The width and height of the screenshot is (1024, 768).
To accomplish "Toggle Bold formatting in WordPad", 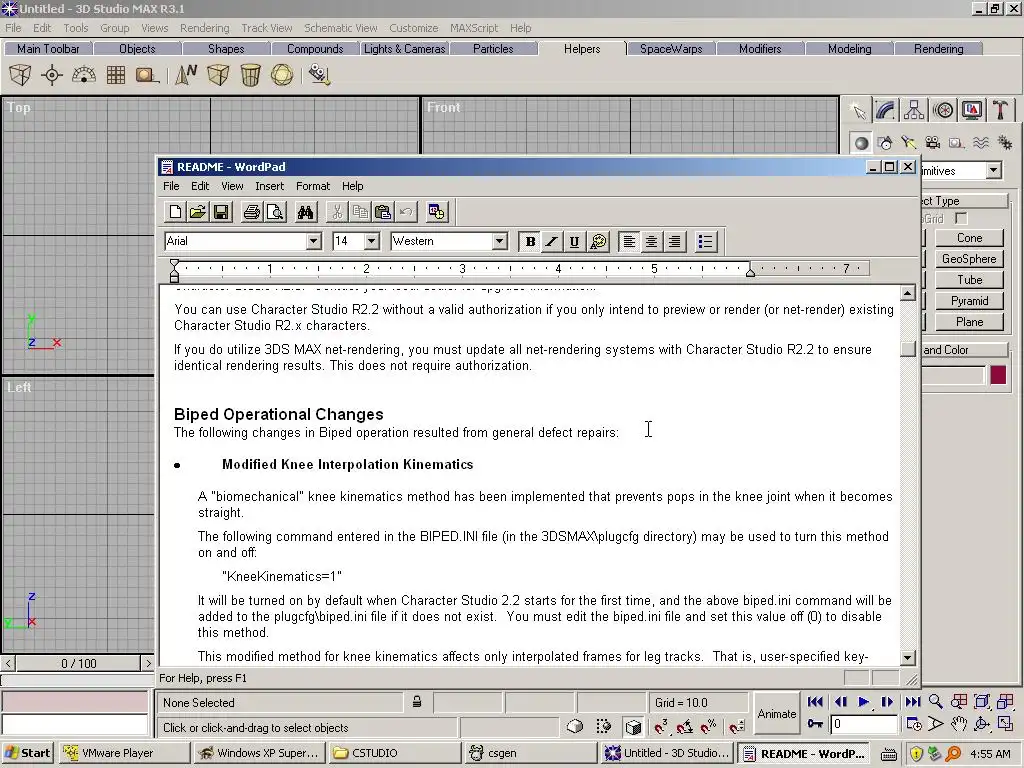I will click(x=530, y=242).
